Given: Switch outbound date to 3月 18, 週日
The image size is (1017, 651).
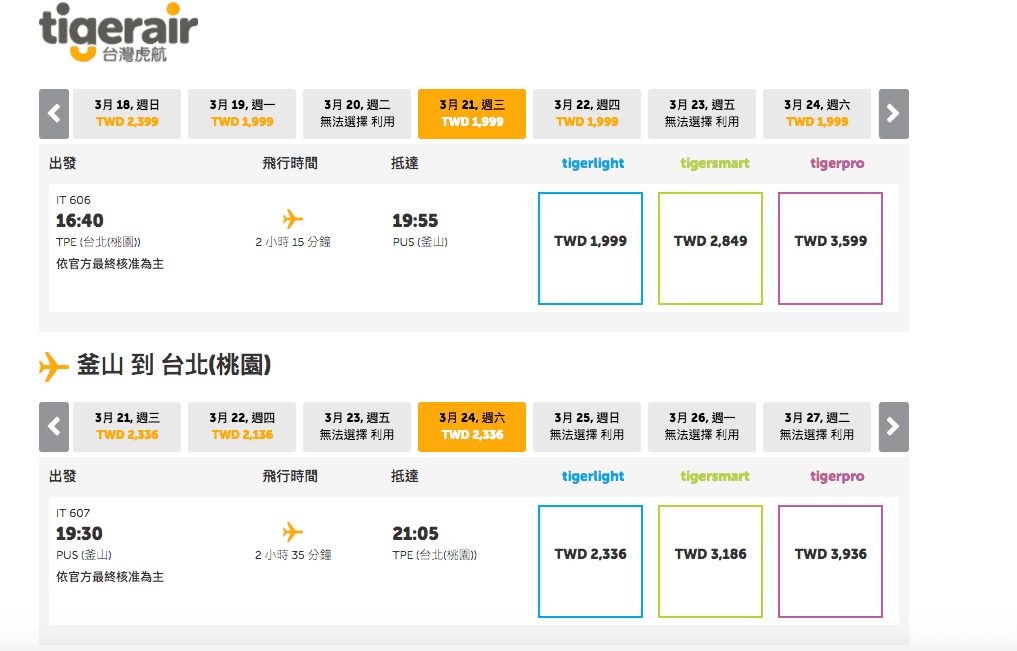Looking at the screenshot, I should click(x=127, y=114).
